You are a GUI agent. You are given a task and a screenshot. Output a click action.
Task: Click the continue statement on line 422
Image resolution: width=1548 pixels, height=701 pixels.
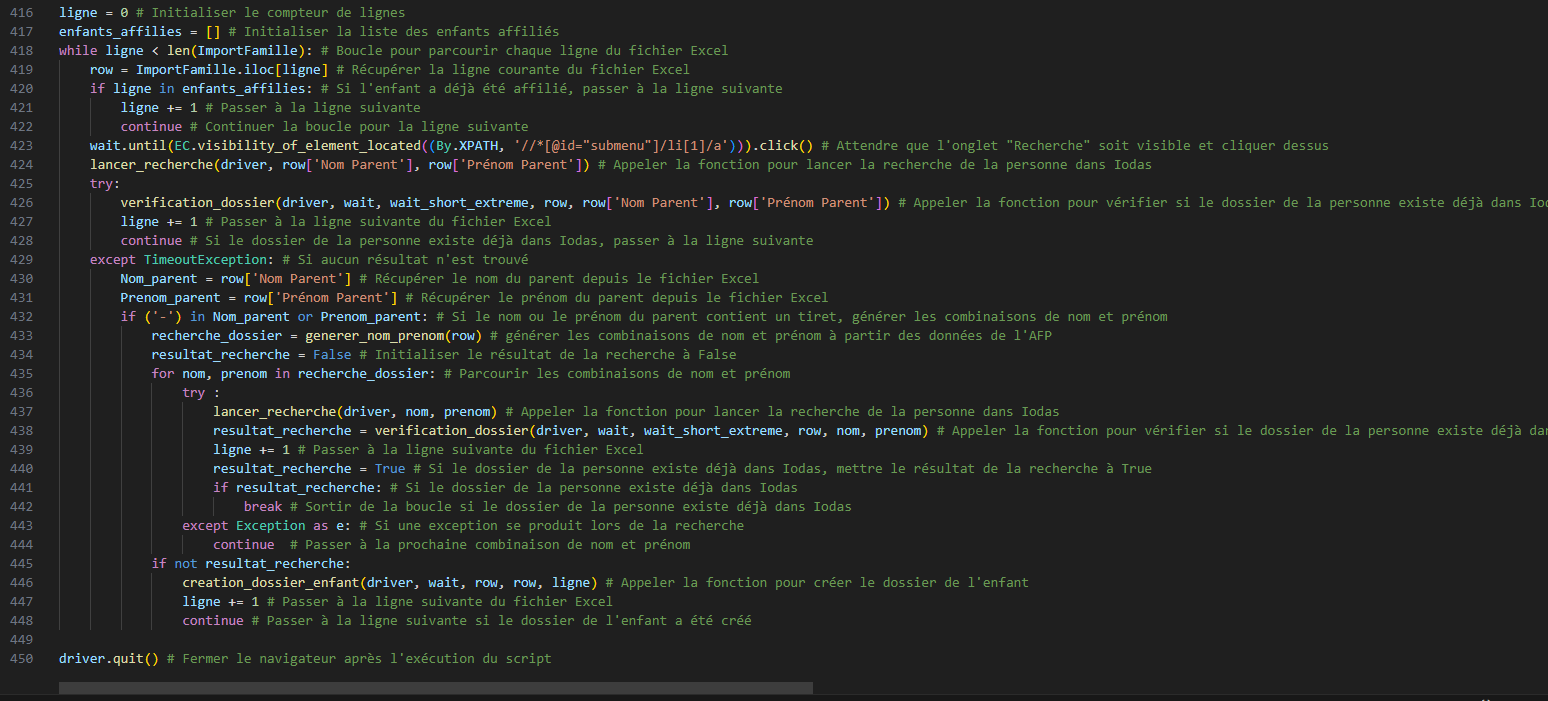pyautogui.click(x=151, y=126)
